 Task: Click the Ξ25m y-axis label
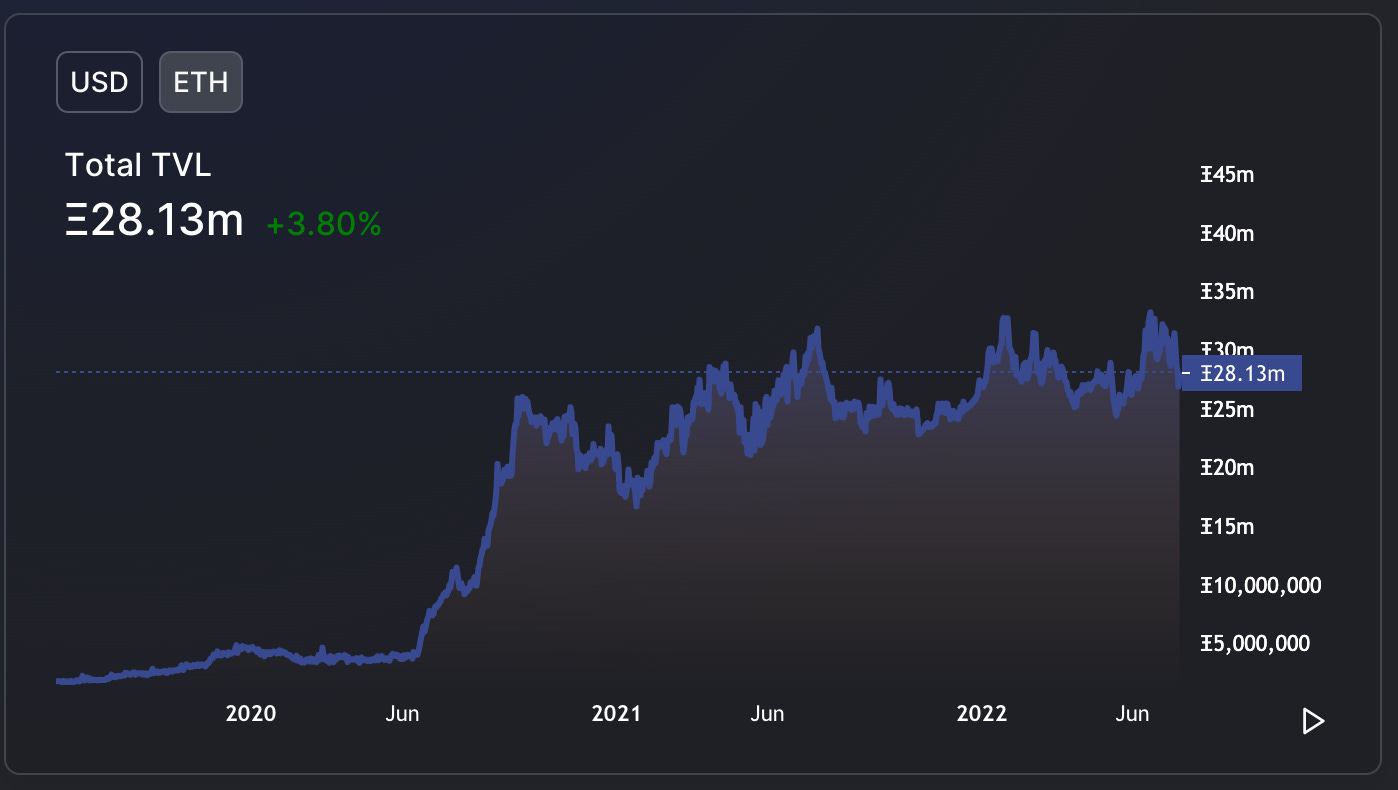[1227, 409]
